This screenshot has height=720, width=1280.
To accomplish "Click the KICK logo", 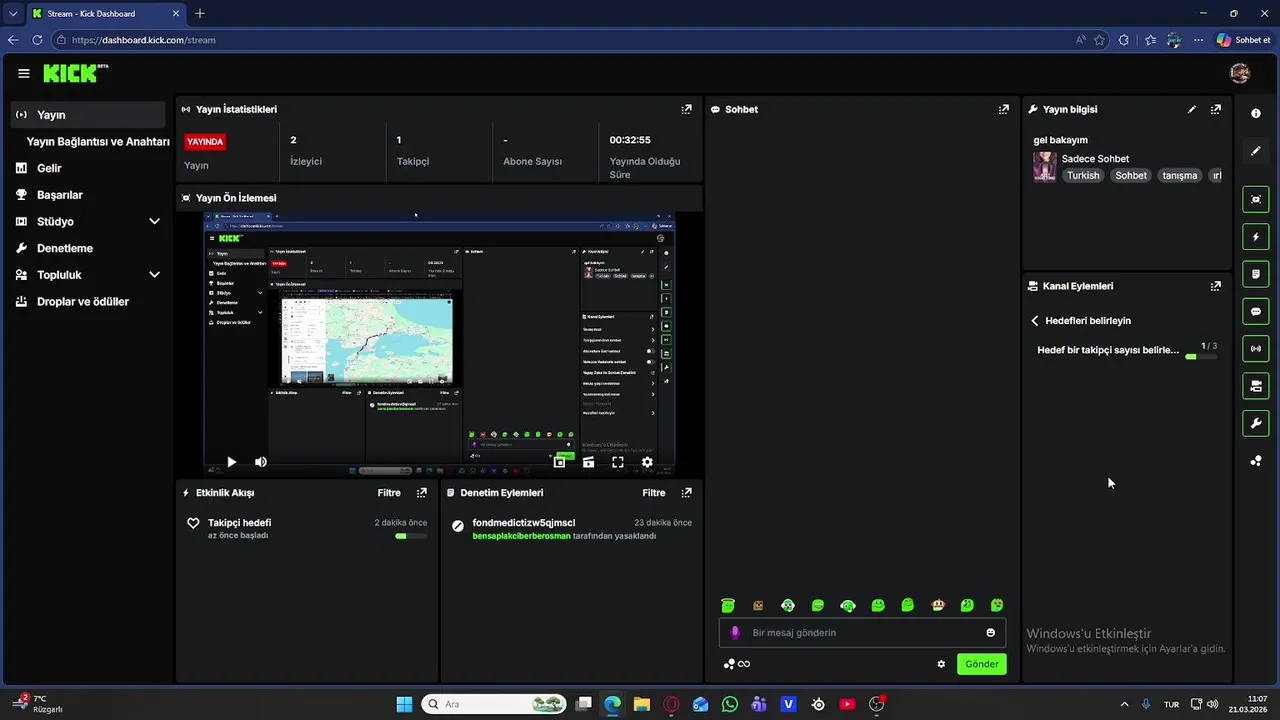I will point(75,73).
